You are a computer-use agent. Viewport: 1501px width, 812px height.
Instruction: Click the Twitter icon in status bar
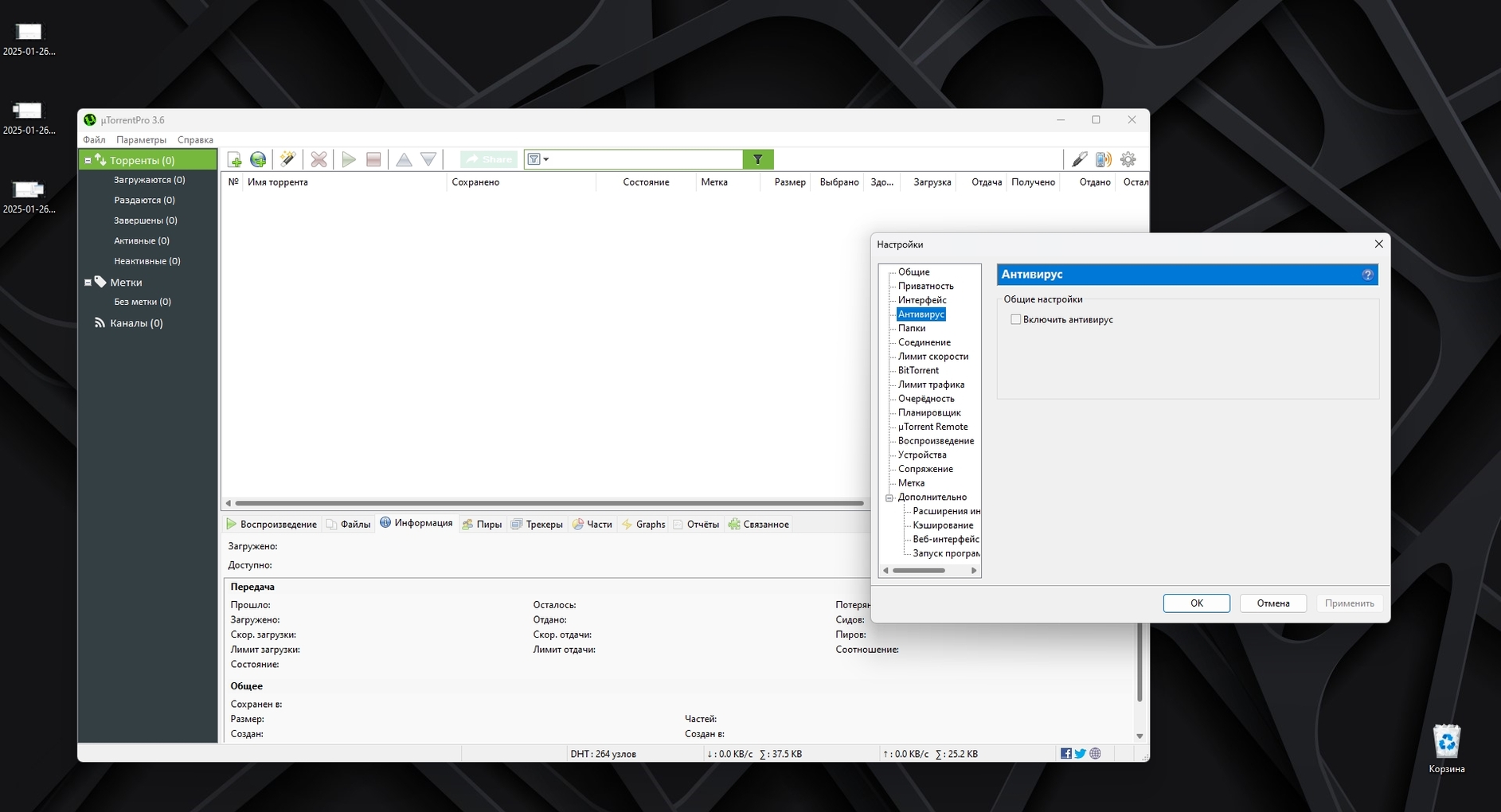(x=1080, y=754)
